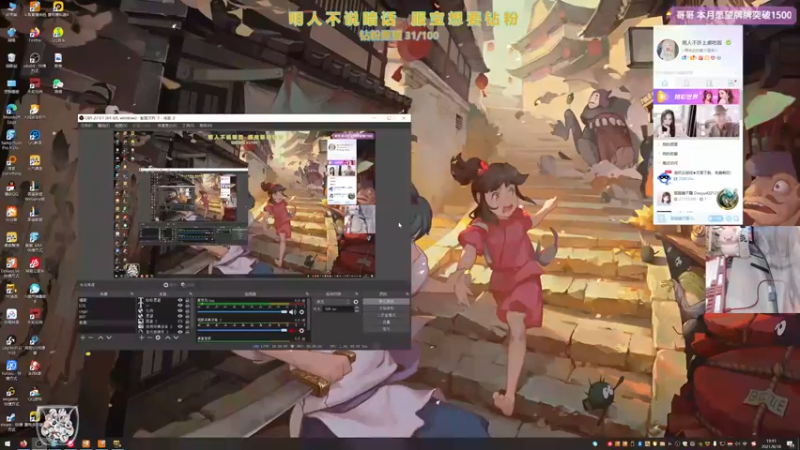Add a new scene in OBS Scenes panel

(x=83, y=337)
